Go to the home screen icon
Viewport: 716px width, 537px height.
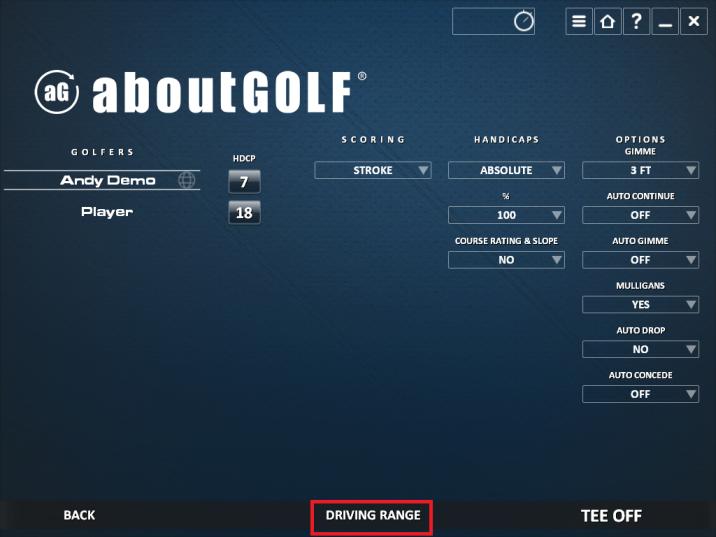pos(607,21)
